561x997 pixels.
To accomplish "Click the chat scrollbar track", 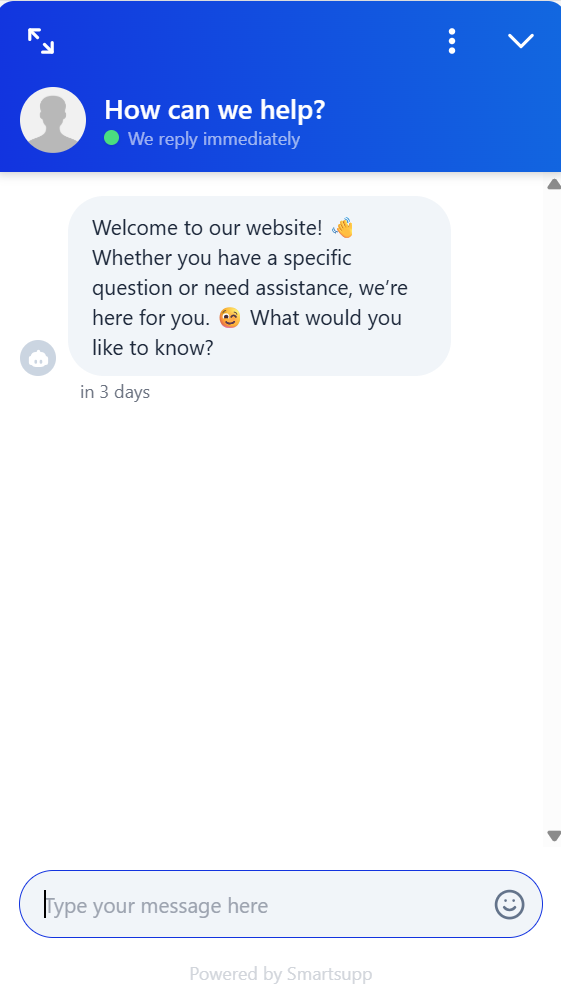I will tap(554, 509).
